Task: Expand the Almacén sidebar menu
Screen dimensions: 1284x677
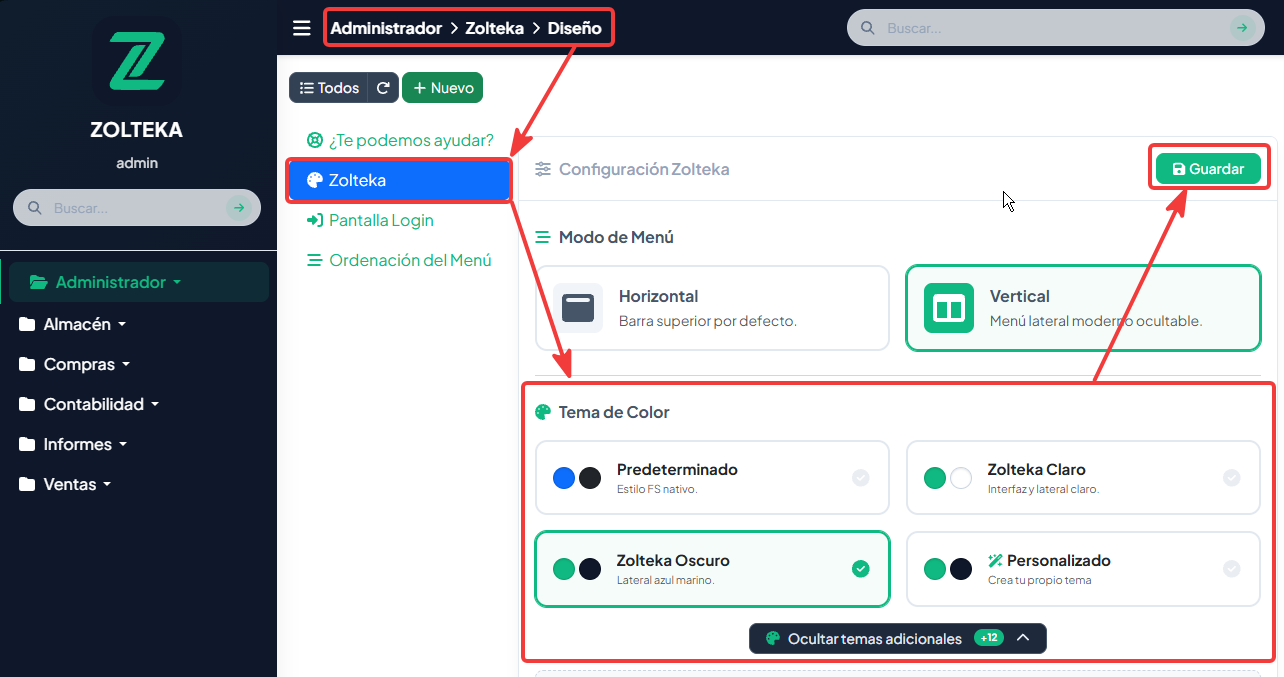Action: point(72,324)
